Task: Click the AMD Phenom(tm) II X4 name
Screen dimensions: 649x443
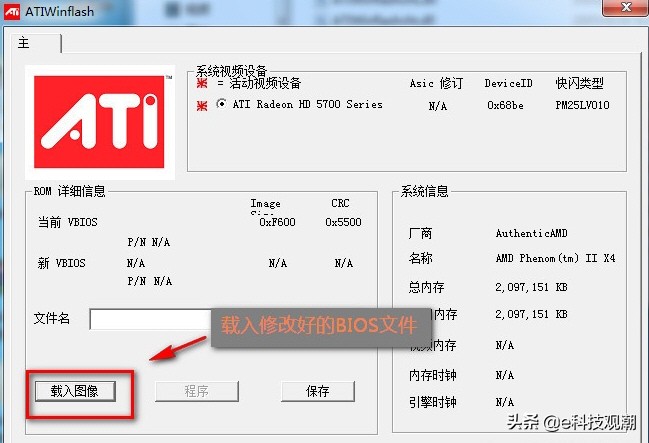Action: [555, 258]
